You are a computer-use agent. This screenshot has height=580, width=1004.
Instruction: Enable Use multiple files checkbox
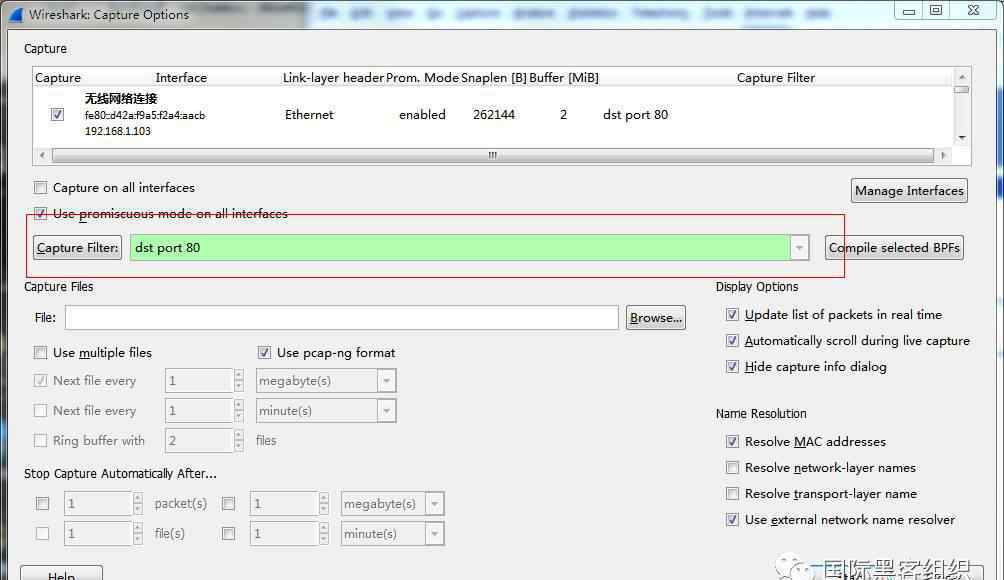40,353
